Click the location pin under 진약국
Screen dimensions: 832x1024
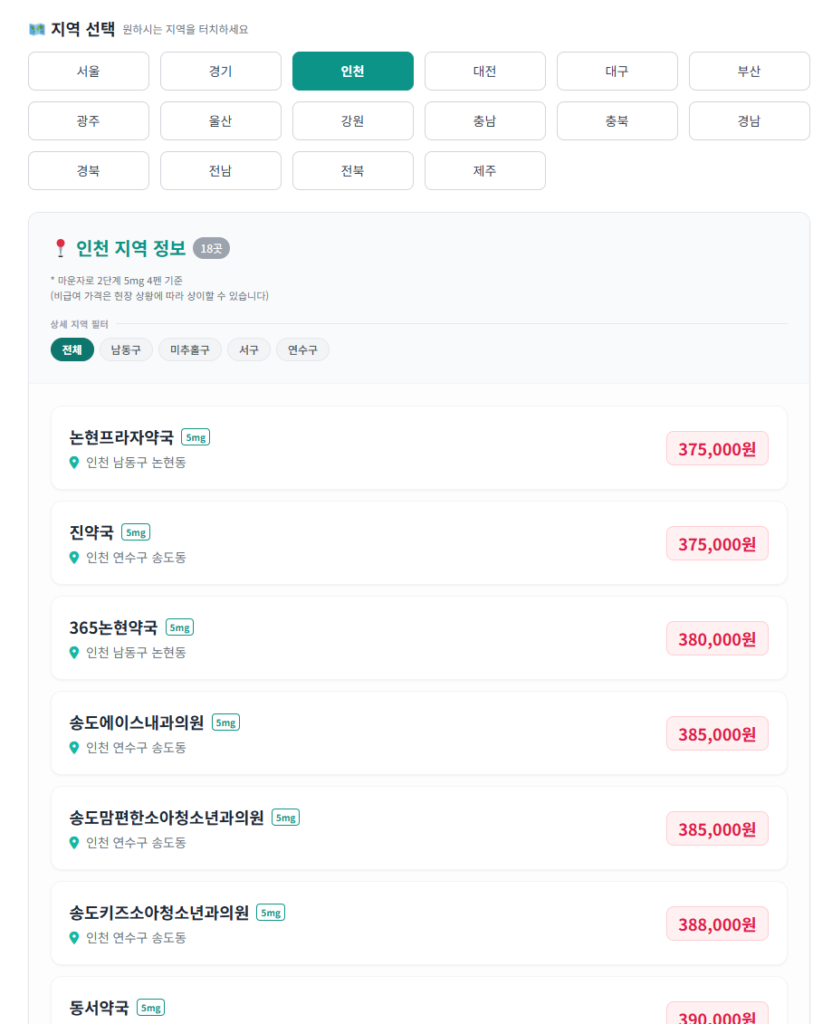(74, 557)
